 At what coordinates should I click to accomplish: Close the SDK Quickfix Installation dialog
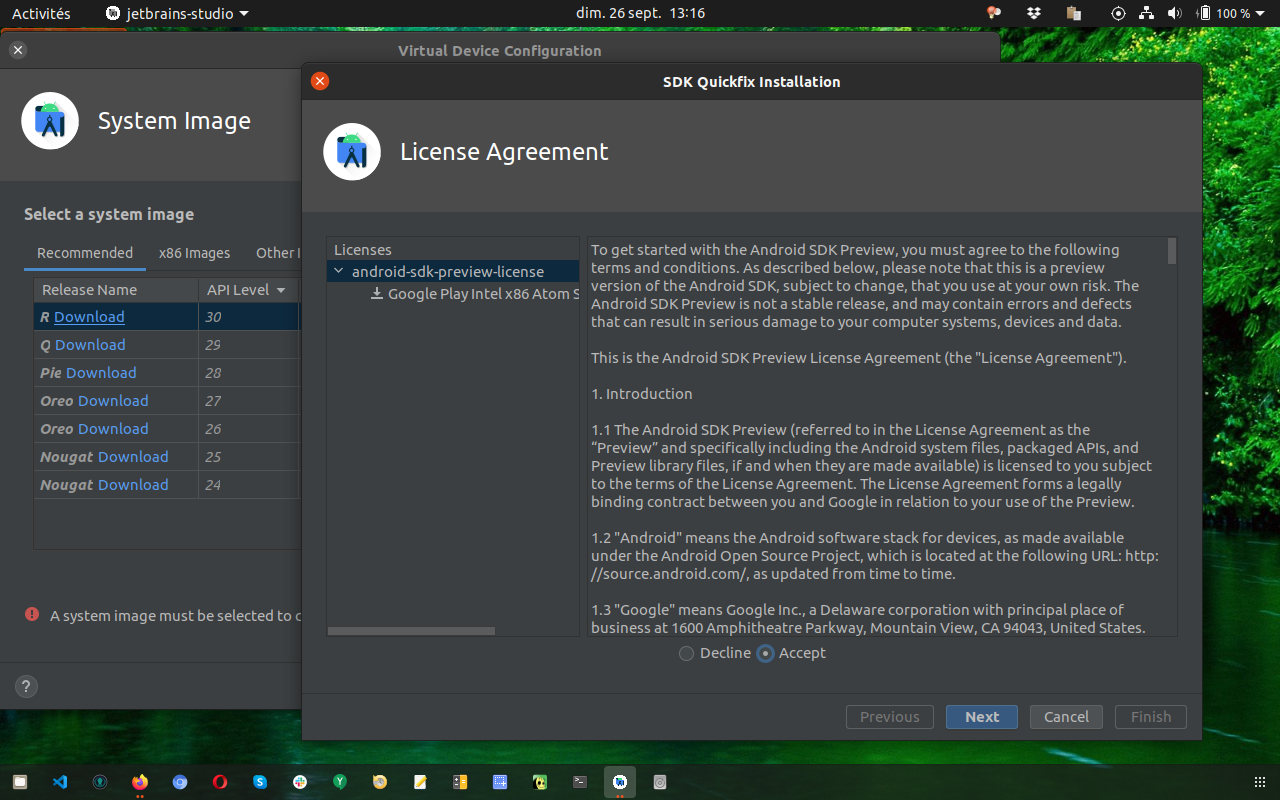pos(320,81)
